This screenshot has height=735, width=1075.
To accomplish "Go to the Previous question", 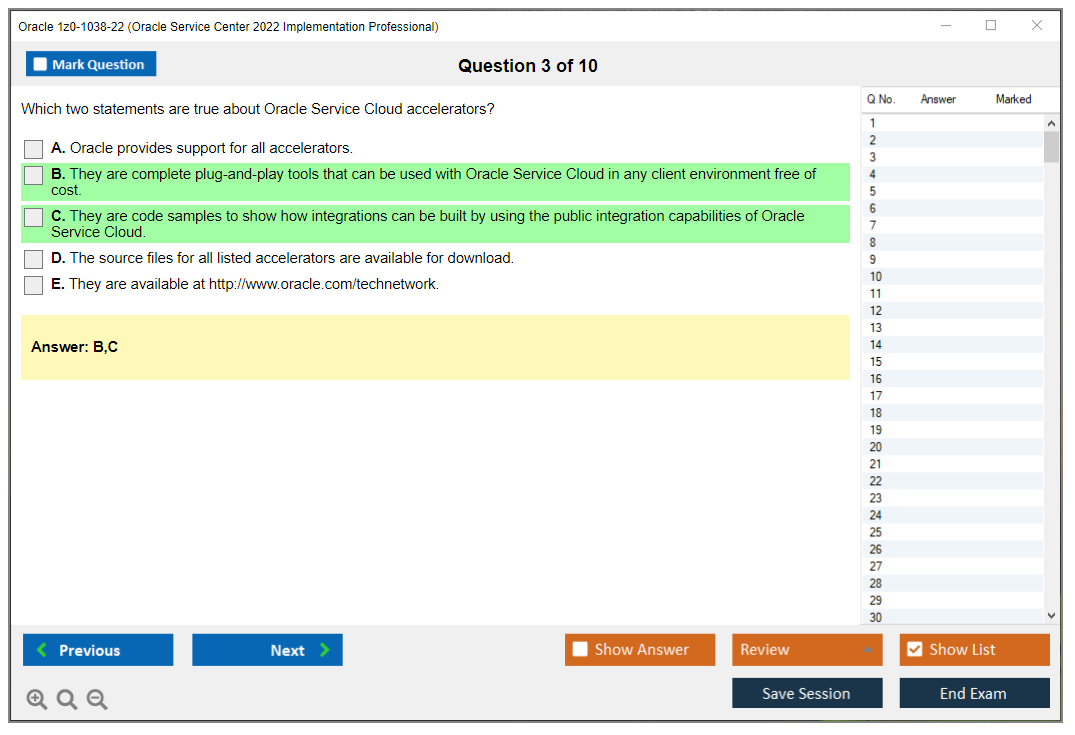I will coord(98,650).
